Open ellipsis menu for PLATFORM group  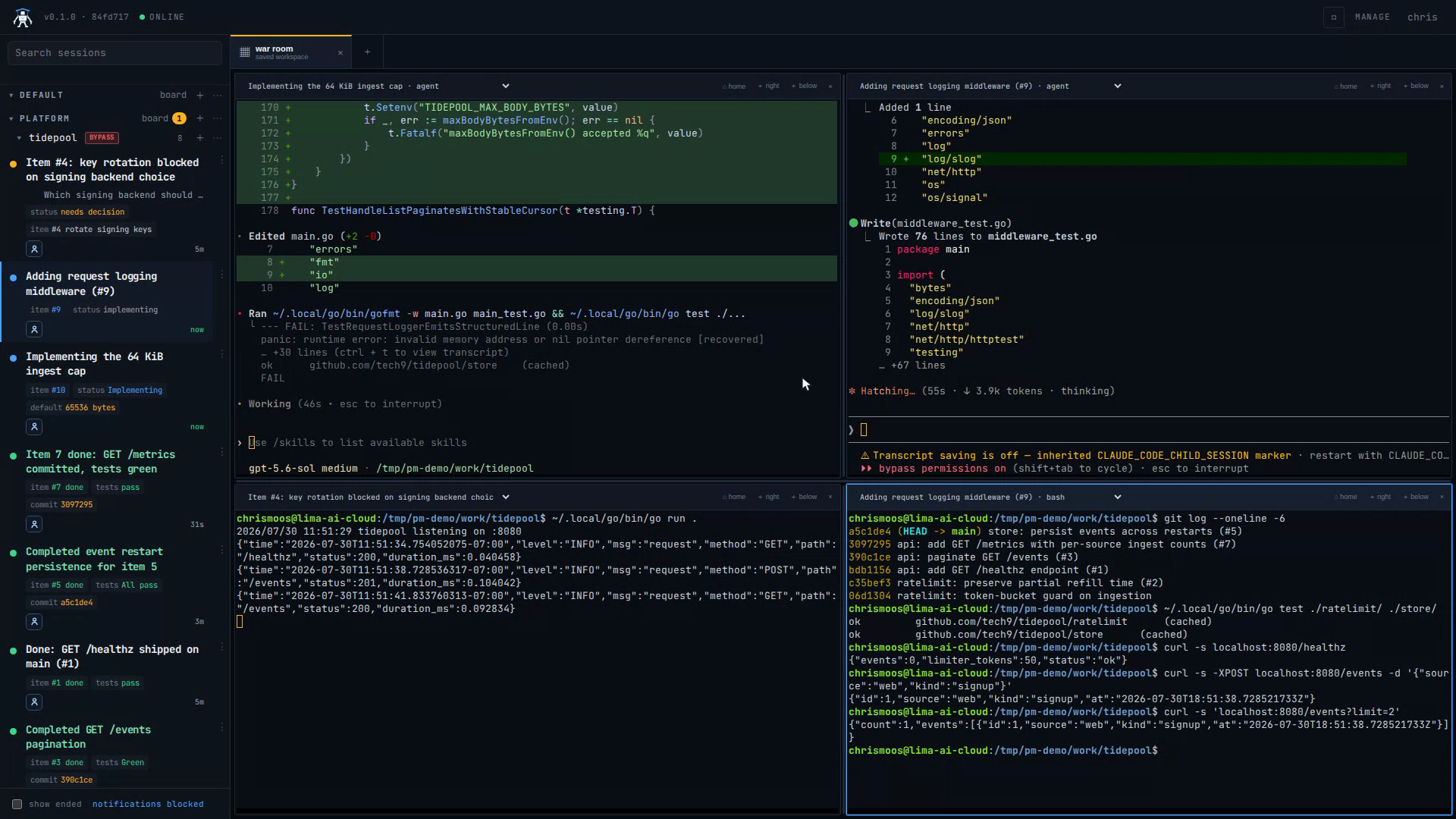coord(218,118)
